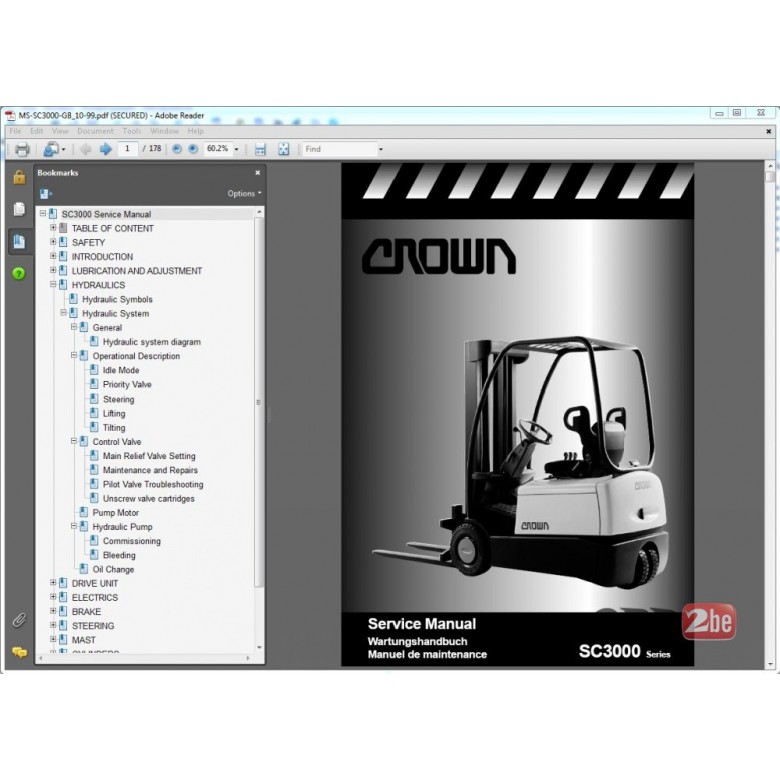Expand LUBRICATION AND ADJUSTMENT bookmark

coord(53,270)
